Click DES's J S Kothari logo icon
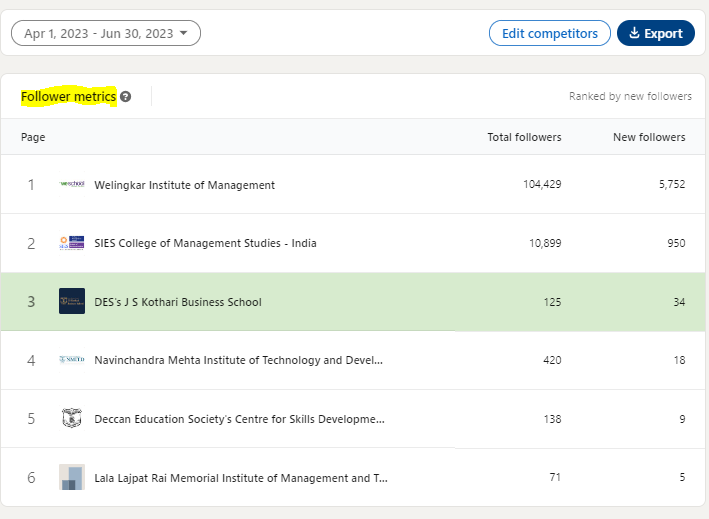The image size is (709, 519). 72,301
